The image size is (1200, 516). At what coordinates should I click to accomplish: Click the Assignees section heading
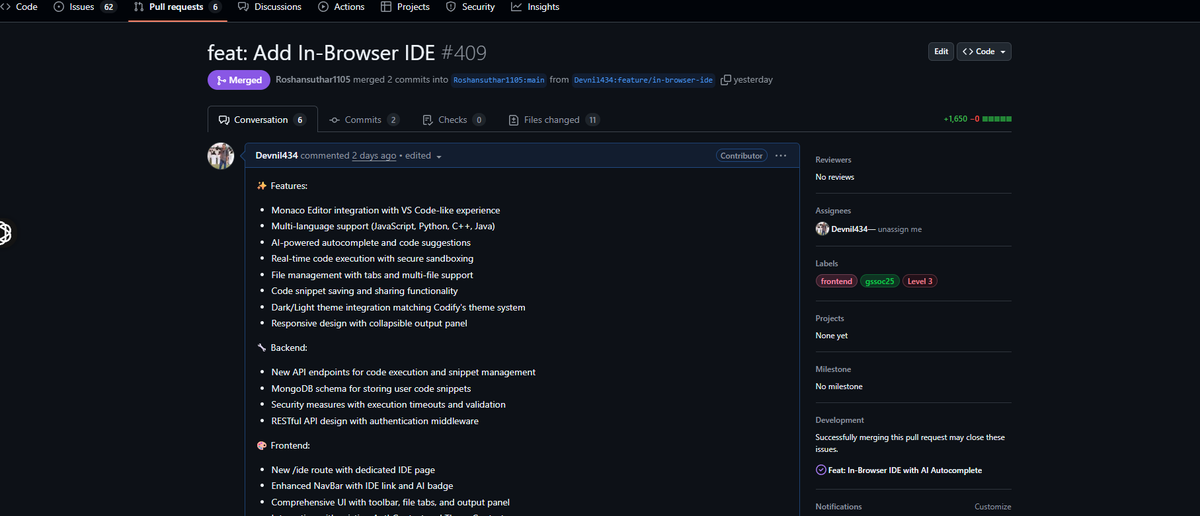click(833, 211)
